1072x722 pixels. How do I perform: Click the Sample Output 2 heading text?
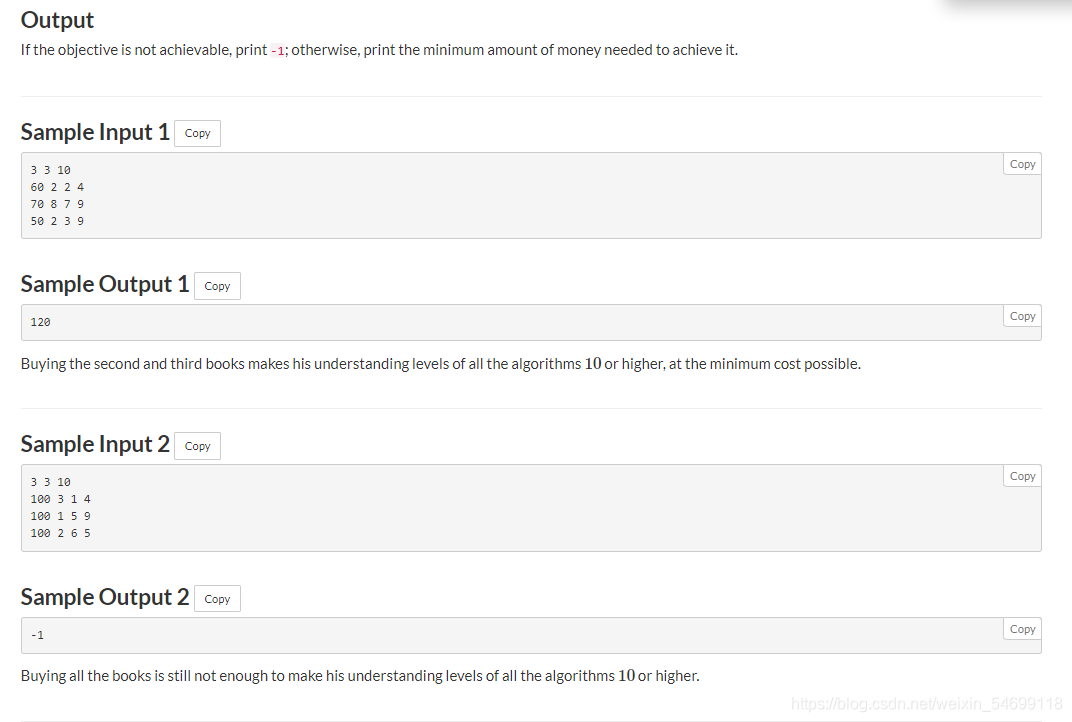click(105, 597)
